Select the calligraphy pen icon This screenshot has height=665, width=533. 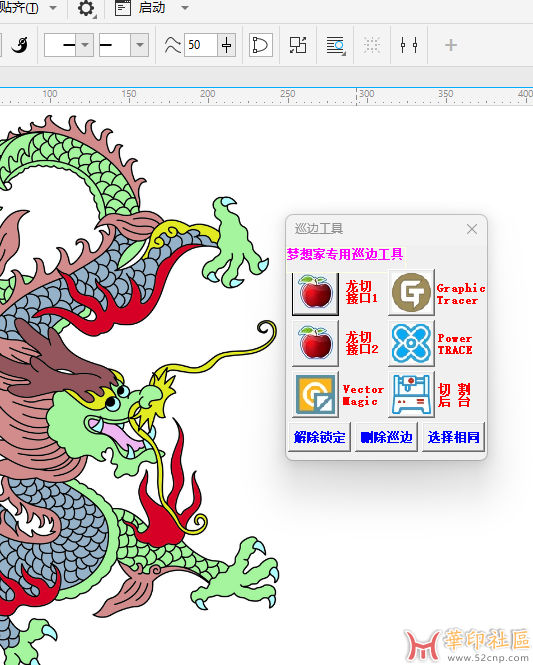20,45
